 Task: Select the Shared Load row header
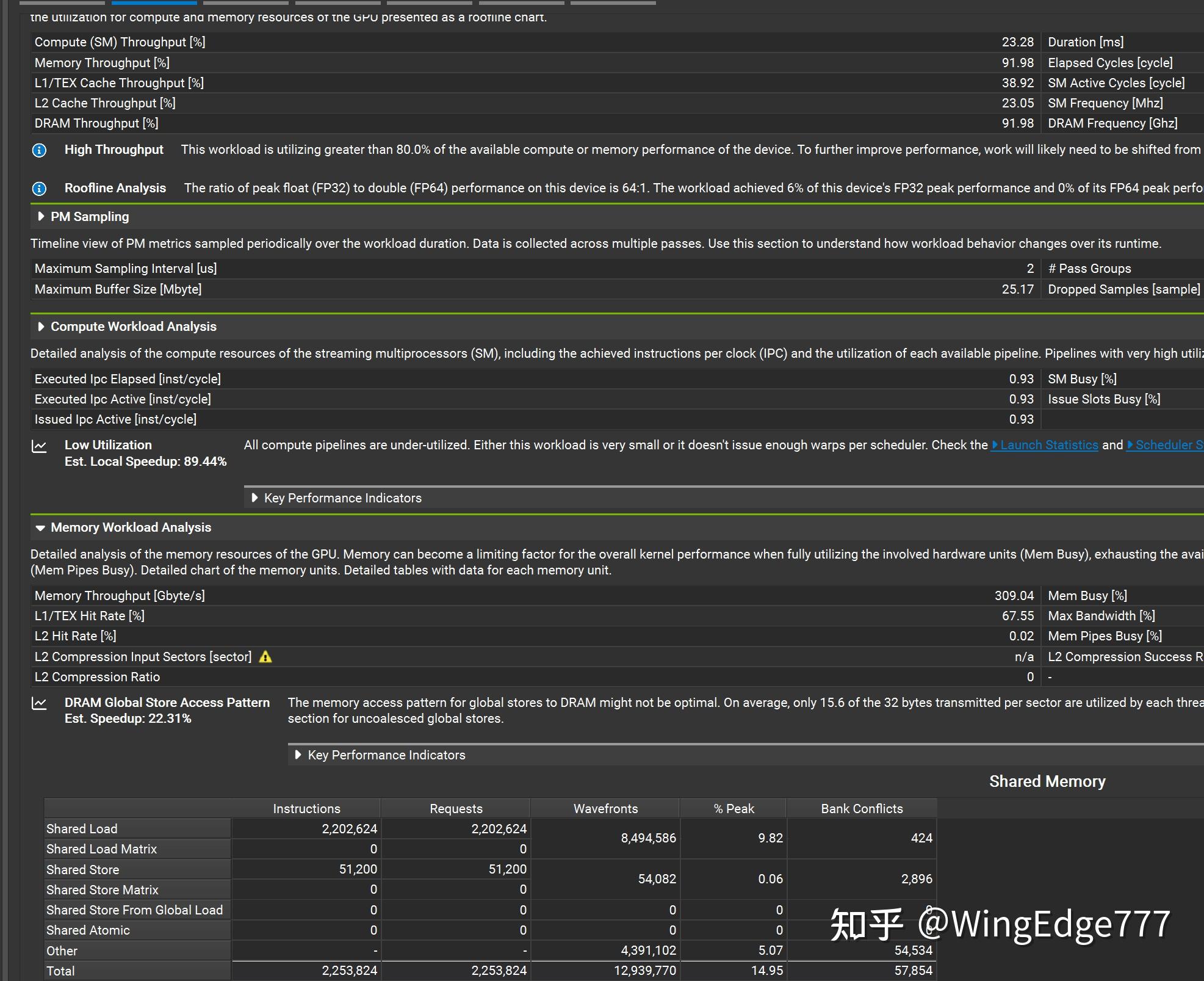[137, 829]
